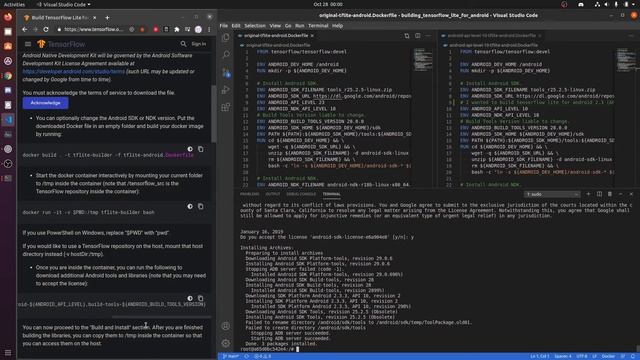This screenshot has height=360, width=640.
Task: Click the Chrome page vertical scrollbar
Action: click(x=213, y=113)
